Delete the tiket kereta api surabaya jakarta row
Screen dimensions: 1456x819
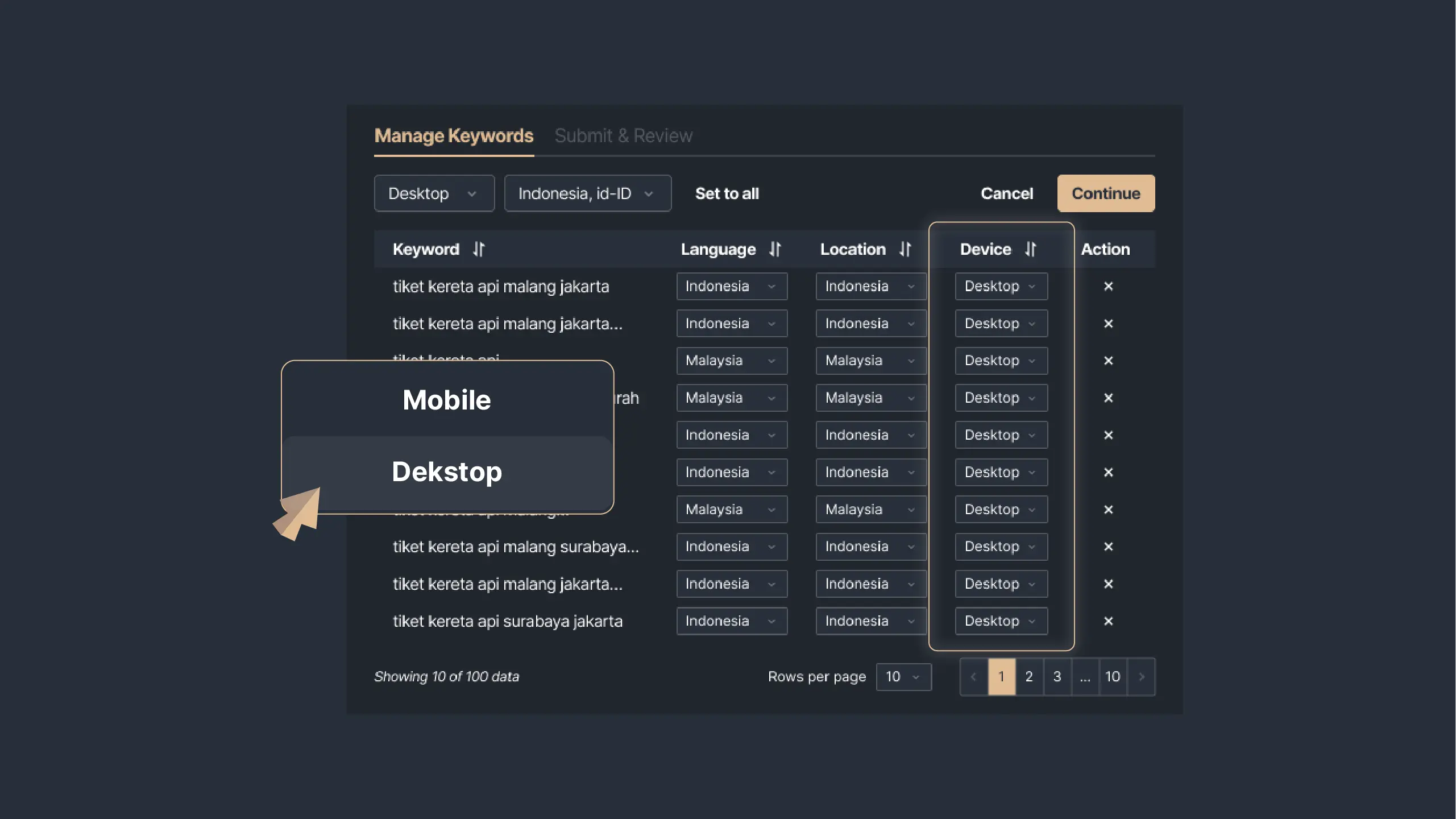(1108, 621)
